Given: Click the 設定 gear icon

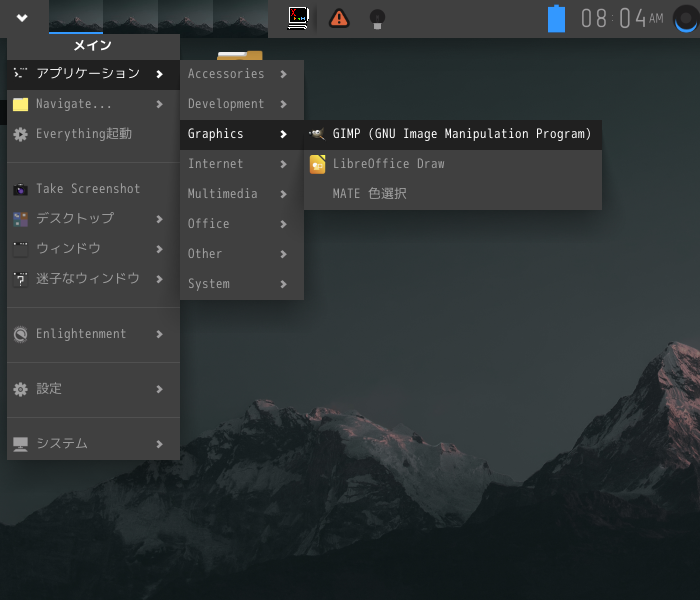Looking at the screenshot, I should (20, 390).
